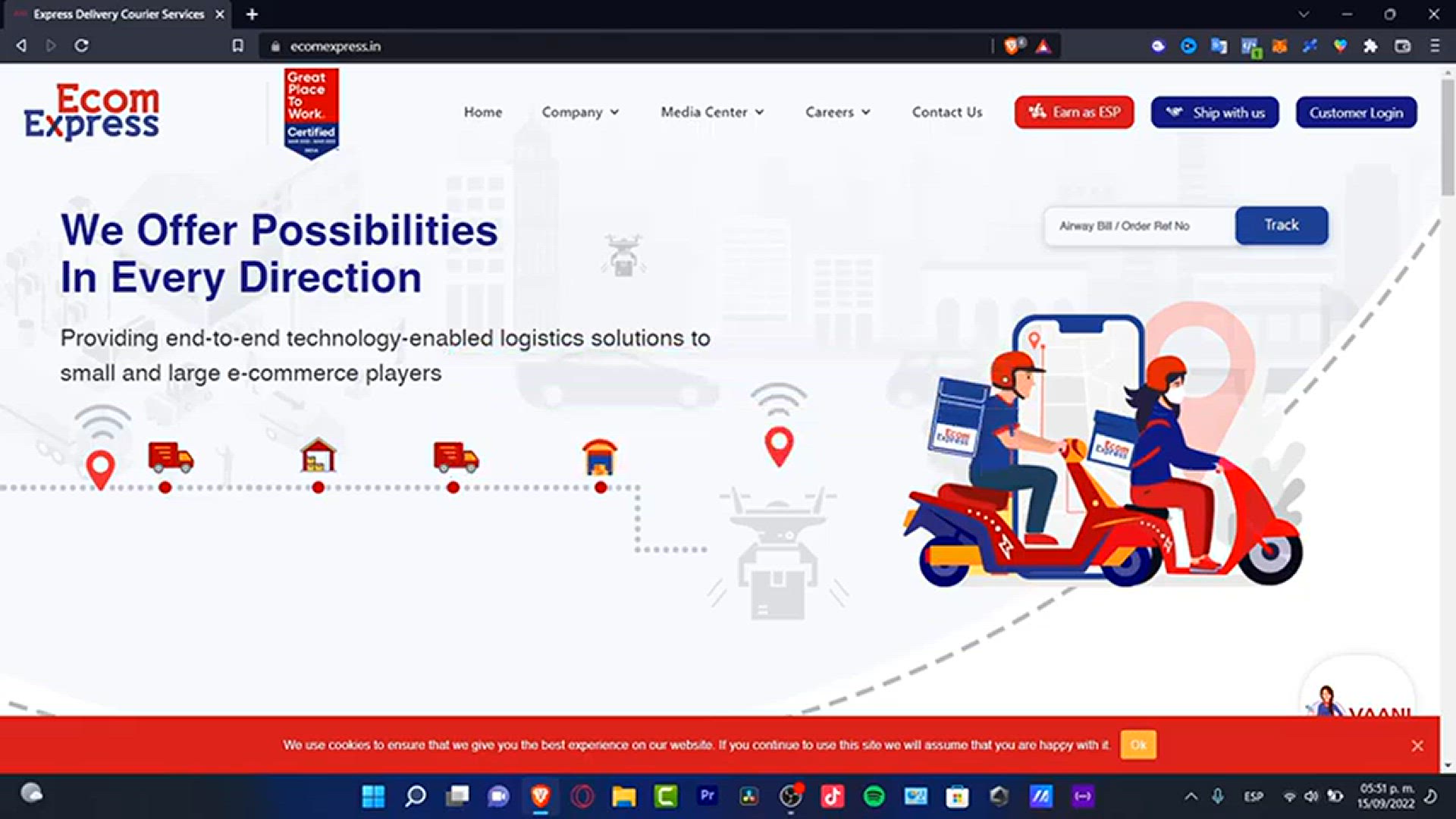The image size is (1456, 819).
Task: Open the Contact Us page
Action: click(x=947, y=112)
